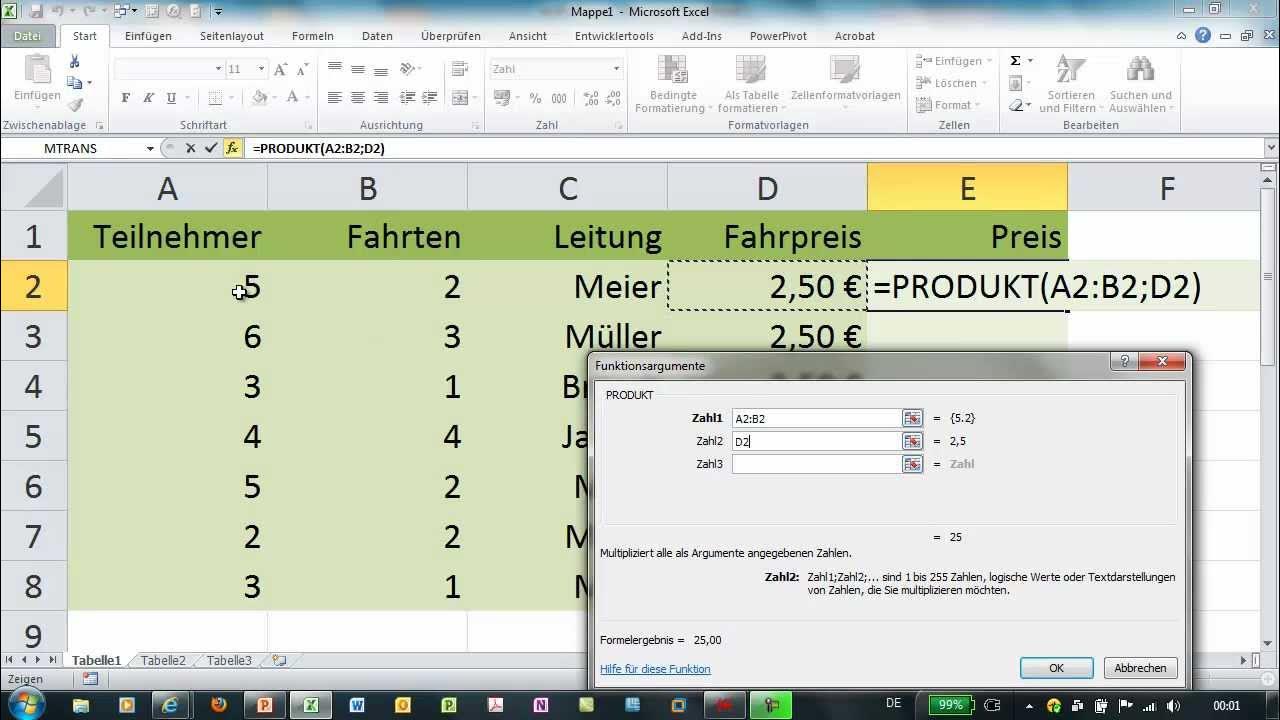Viewport: 1280px width, 720px height.
Task: Click the Zellenformatvorlagen icon
Action: 846,70
